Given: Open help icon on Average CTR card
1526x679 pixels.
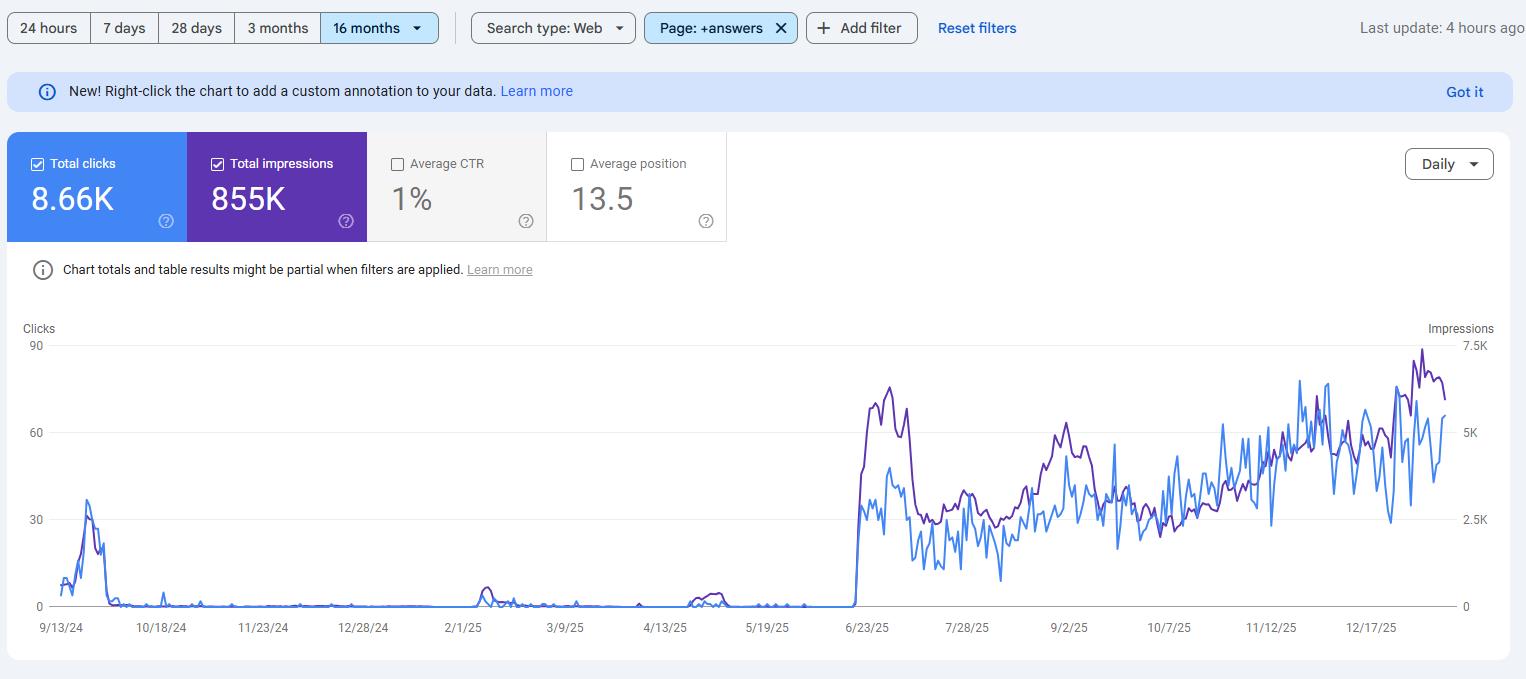Looking at the screenshot, I should click(x=526, y=221).
